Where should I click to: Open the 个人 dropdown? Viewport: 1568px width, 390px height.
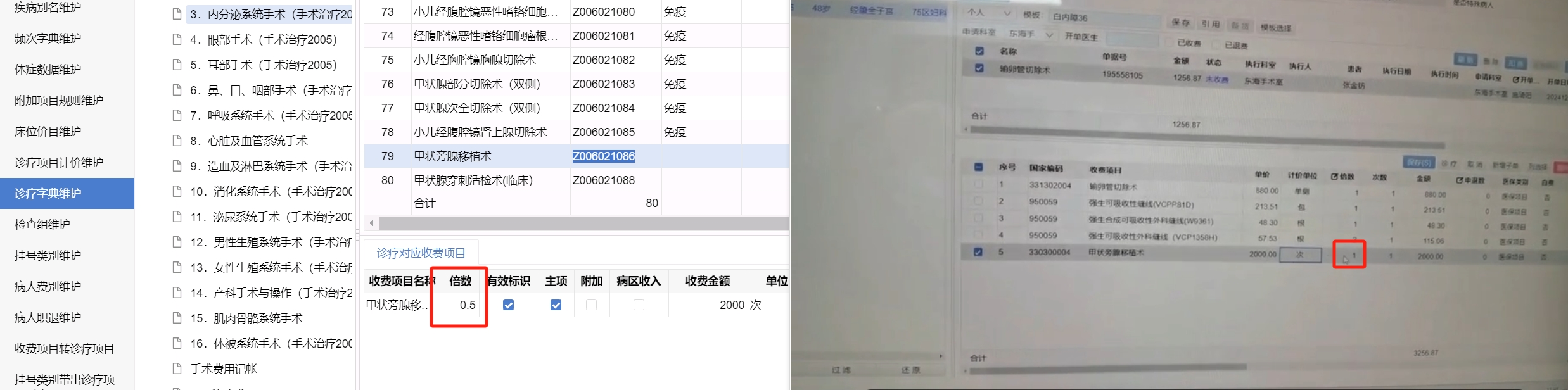click(989, 13)
